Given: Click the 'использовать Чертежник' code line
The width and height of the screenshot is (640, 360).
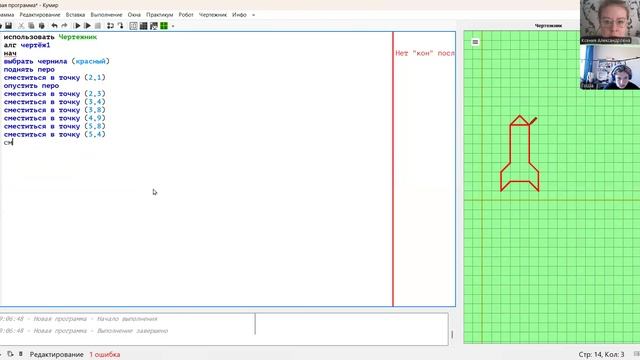Looking at the screenshot, I should tap(50, 37).
